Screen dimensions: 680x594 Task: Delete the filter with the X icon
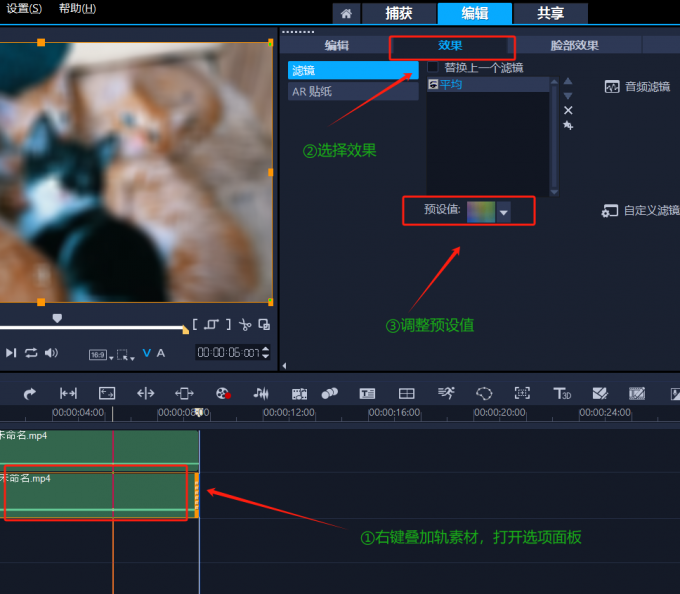(568, 110)
